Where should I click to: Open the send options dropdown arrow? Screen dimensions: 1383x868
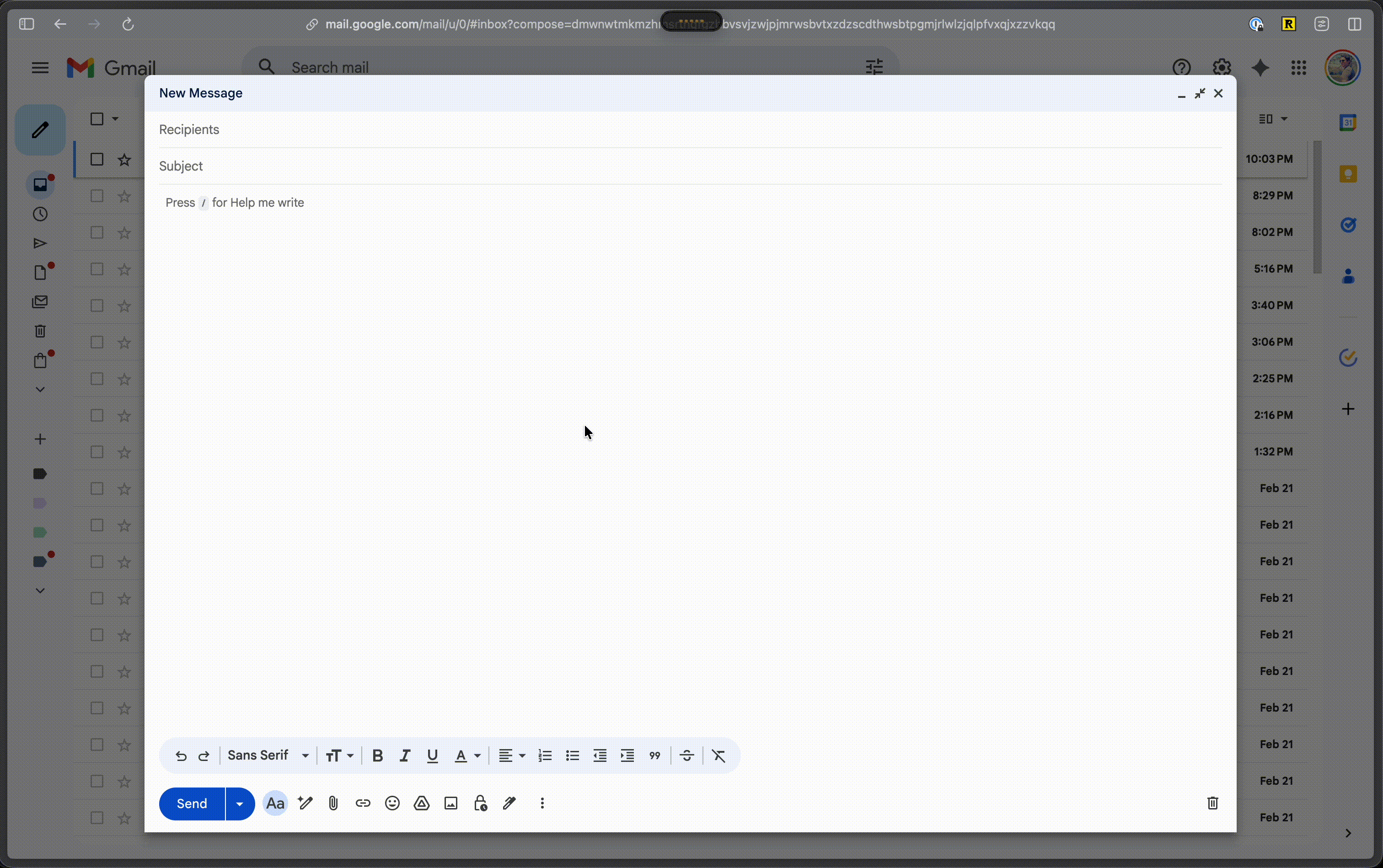coord(240,803)
